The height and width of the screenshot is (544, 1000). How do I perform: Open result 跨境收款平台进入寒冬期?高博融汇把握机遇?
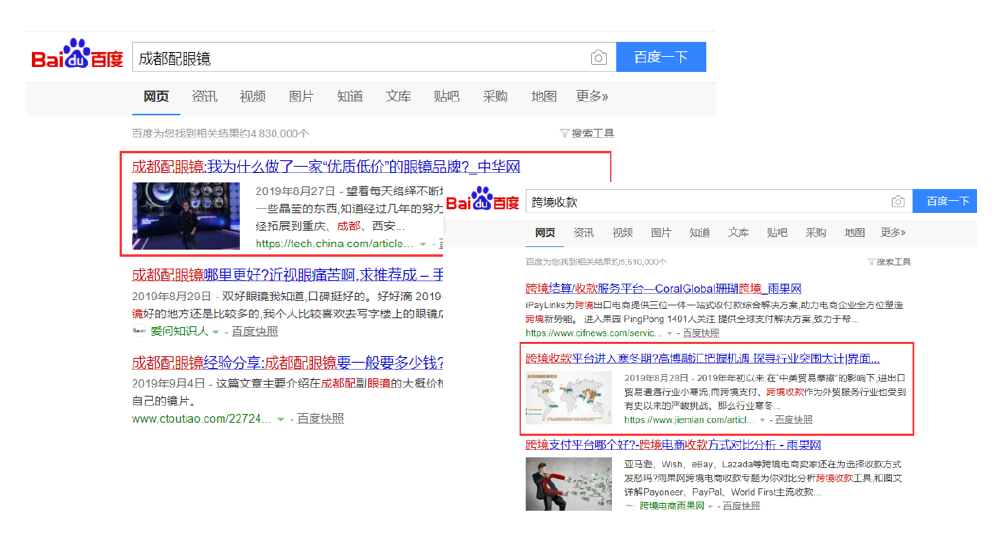tap(703, 358)
